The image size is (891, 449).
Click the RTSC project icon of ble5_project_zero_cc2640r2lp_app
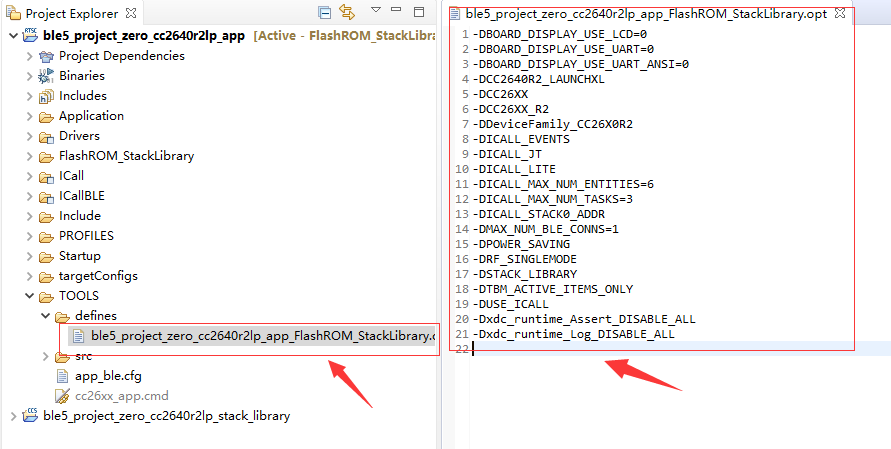click(30, 35)
